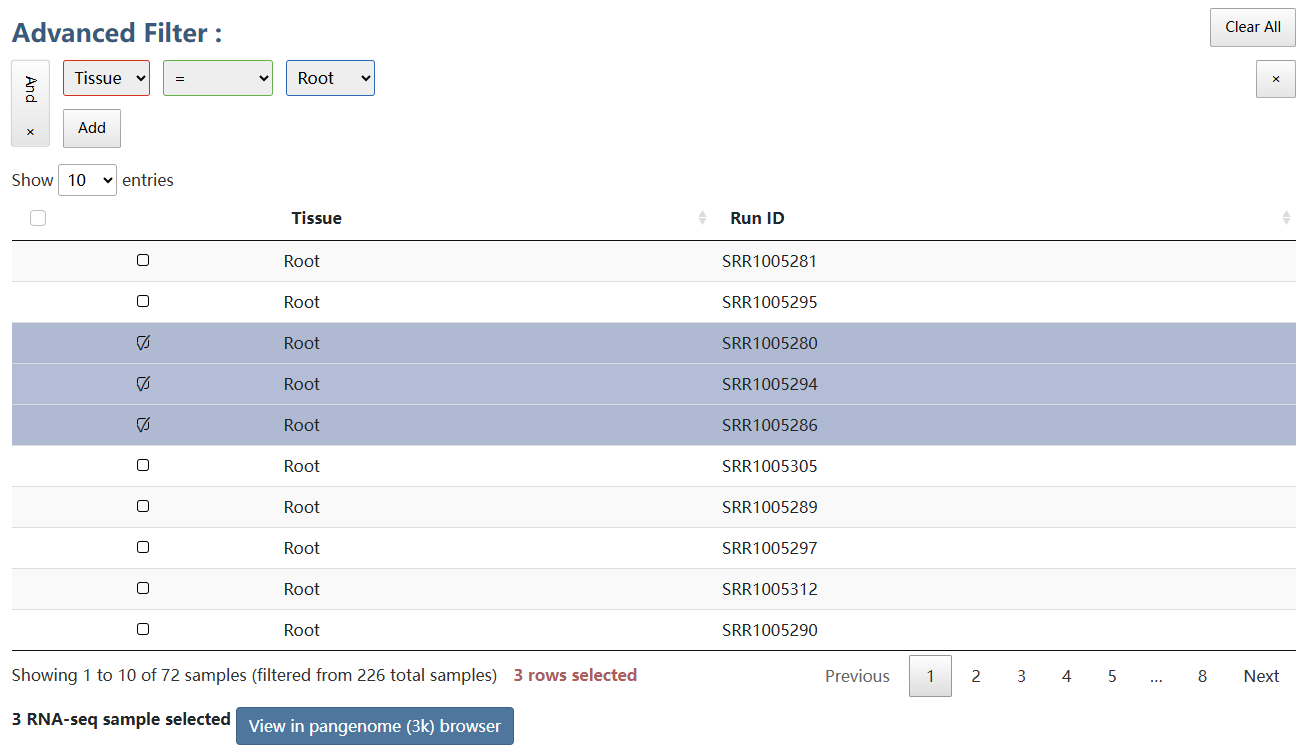1304x752 pixels.
Task: Toggle the select-all checkbox in table header
Action: [x=38, y=218]
